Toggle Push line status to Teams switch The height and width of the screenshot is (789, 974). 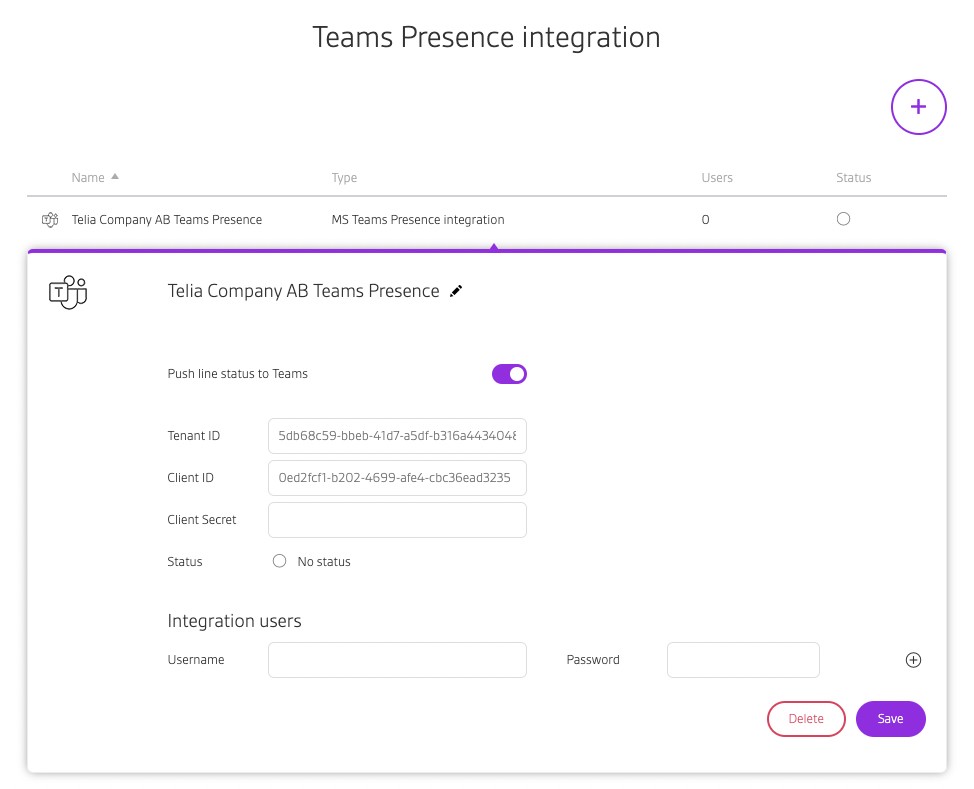(x=509, y=374)
